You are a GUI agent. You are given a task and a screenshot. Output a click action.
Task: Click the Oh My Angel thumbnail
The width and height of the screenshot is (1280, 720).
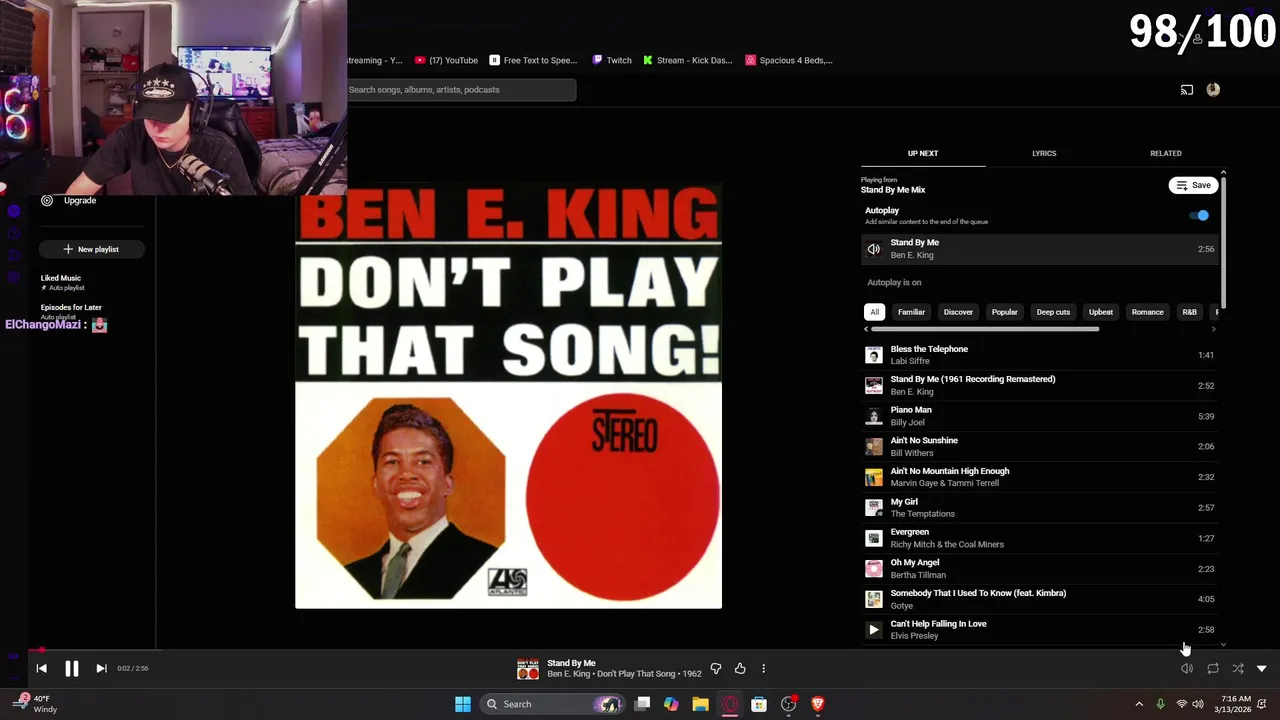(874, 569)
